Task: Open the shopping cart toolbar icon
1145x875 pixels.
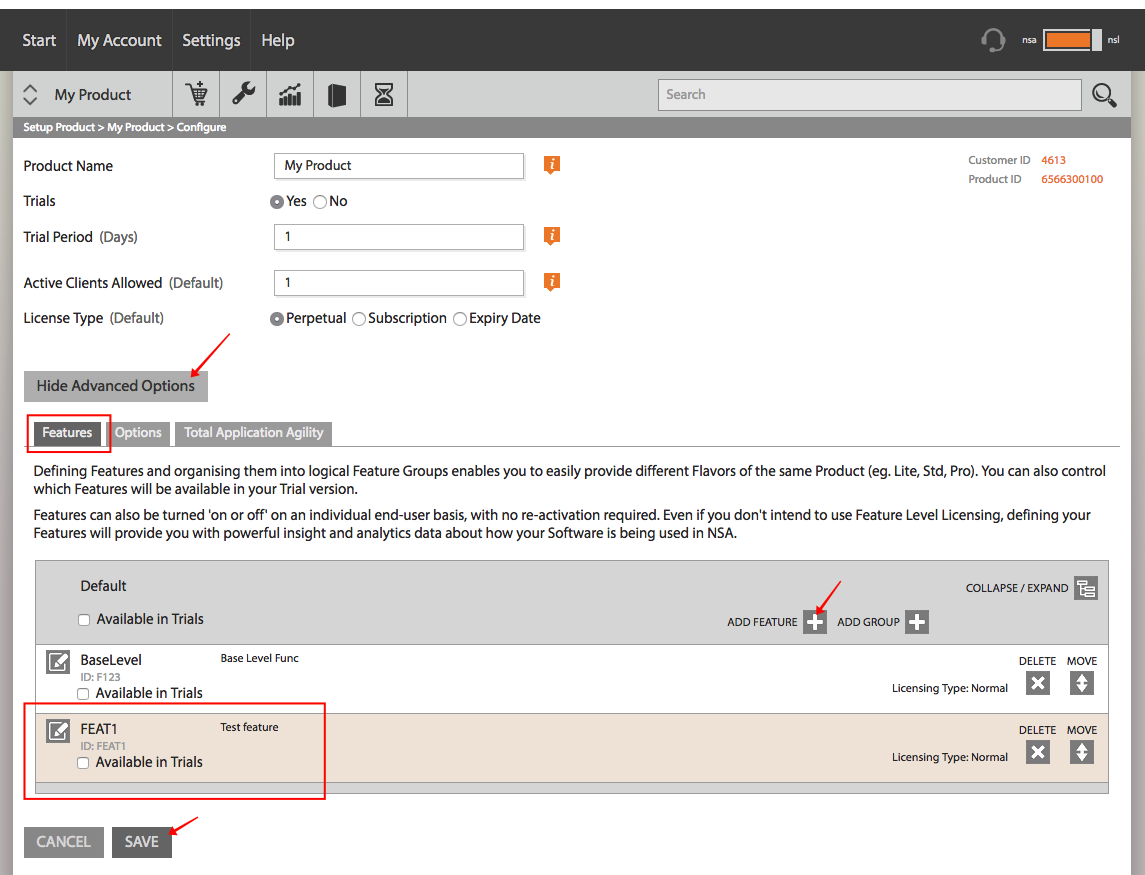Action: (196, 94)
